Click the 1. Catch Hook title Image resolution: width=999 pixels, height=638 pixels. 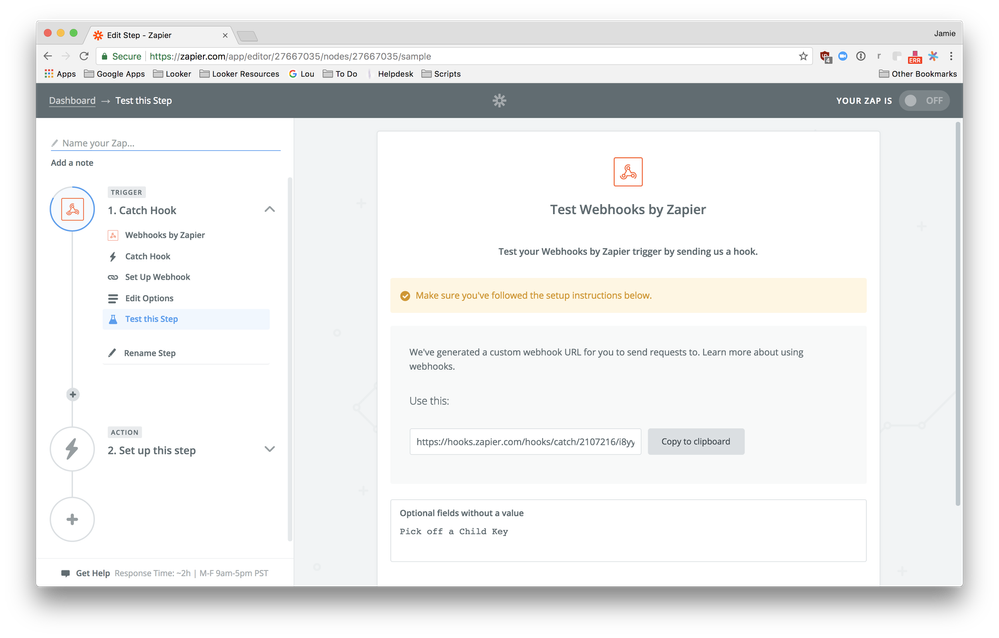(142, 210)
